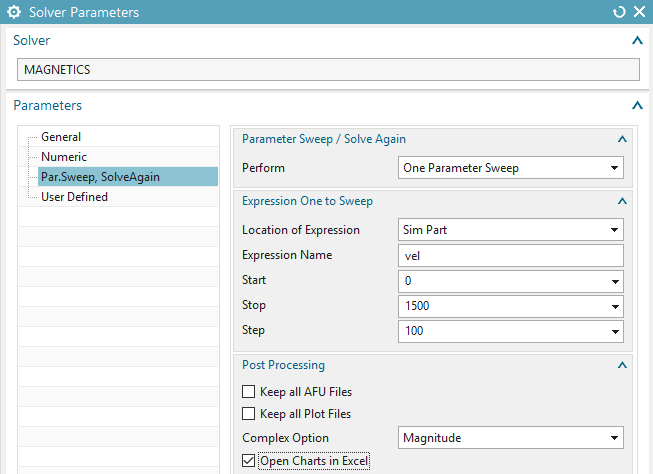Select User Defined in the tree
Viewport: 653px width, 474px height.
pos(74,197)
